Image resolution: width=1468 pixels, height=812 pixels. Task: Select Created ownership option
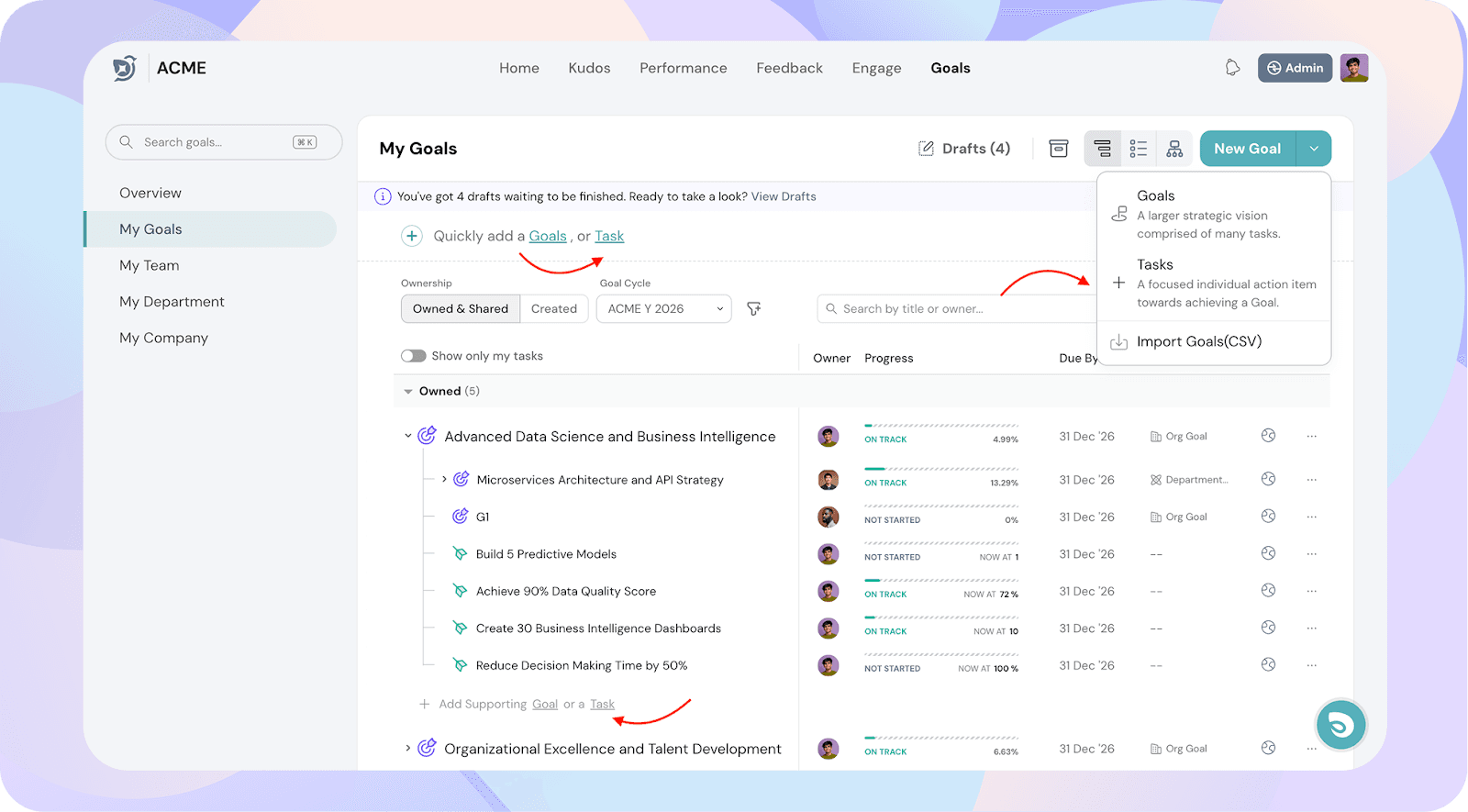point(554,309)
